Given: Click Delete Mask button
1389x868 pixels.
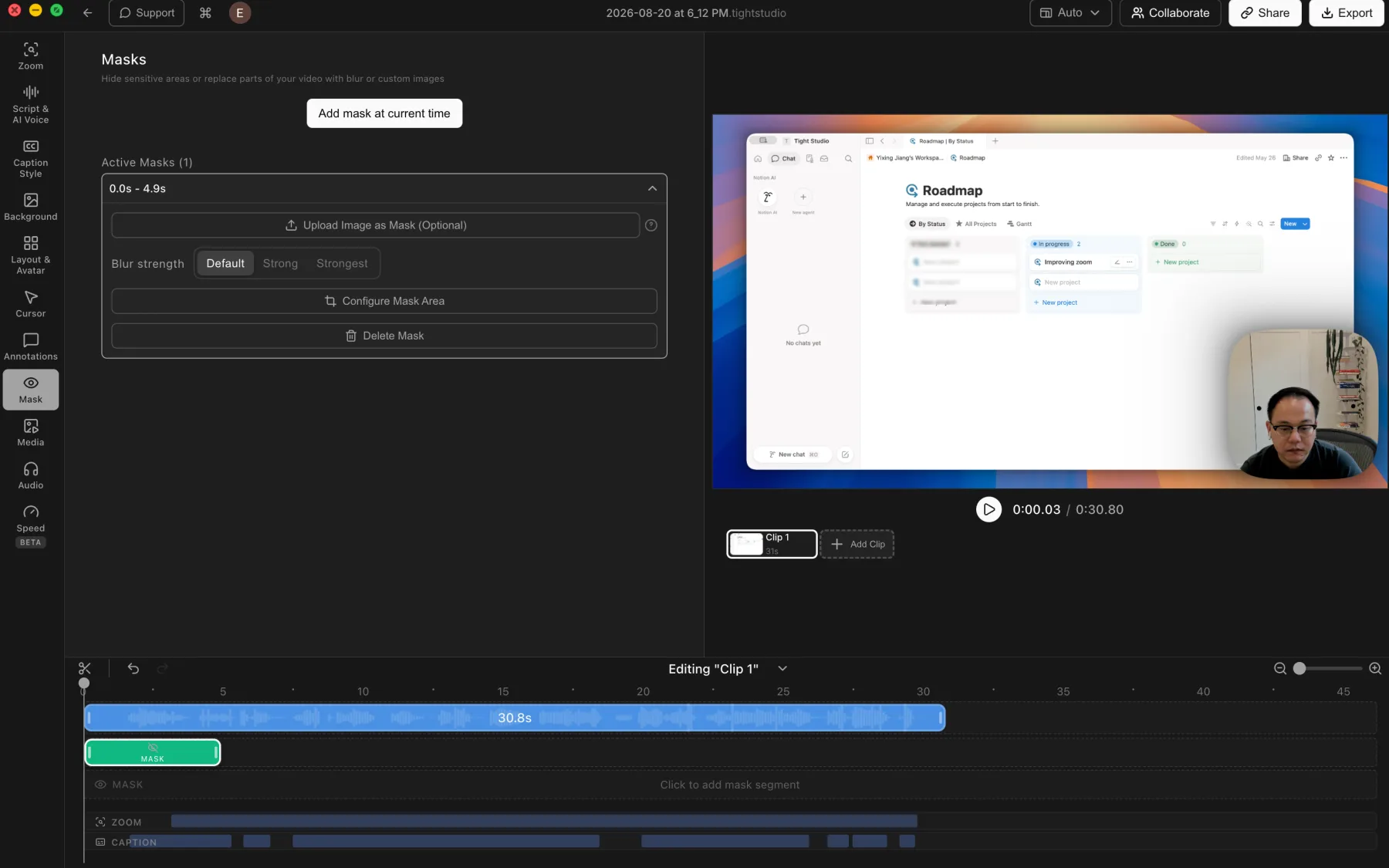Looking at the screenshot, I should coord(384,336).
